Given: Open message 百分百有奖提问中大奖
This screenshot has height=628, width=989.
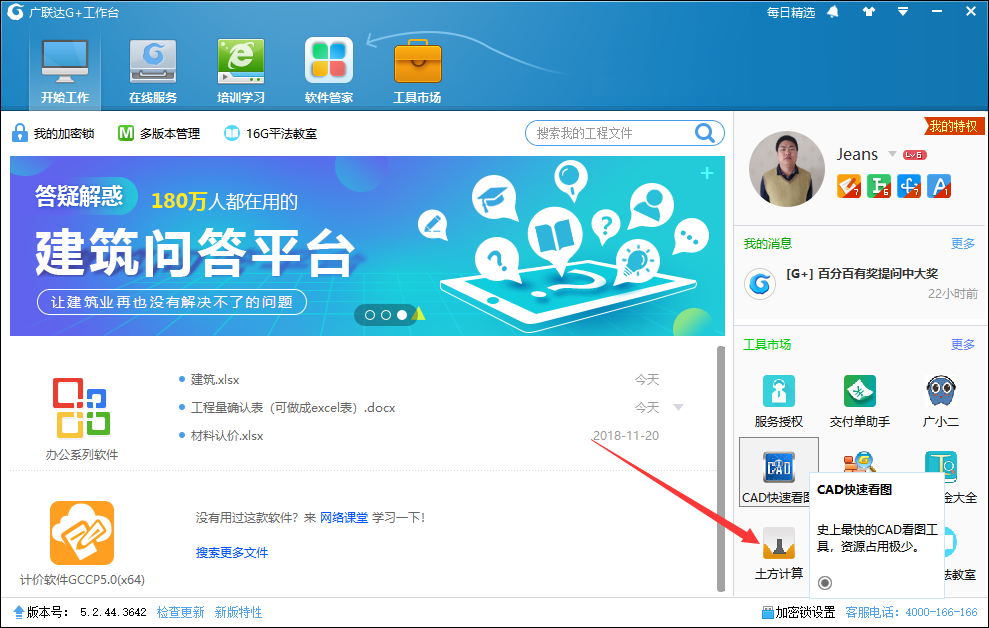Looking at the screenshot, I should [862, 274].
